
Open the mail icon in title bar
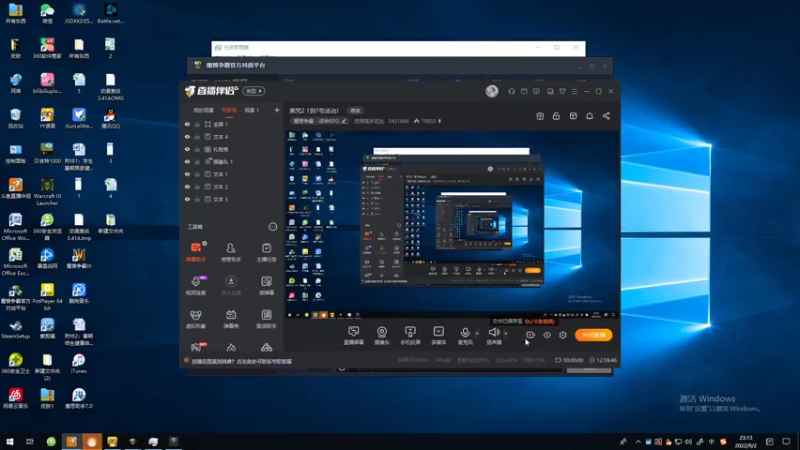(524, 91)
